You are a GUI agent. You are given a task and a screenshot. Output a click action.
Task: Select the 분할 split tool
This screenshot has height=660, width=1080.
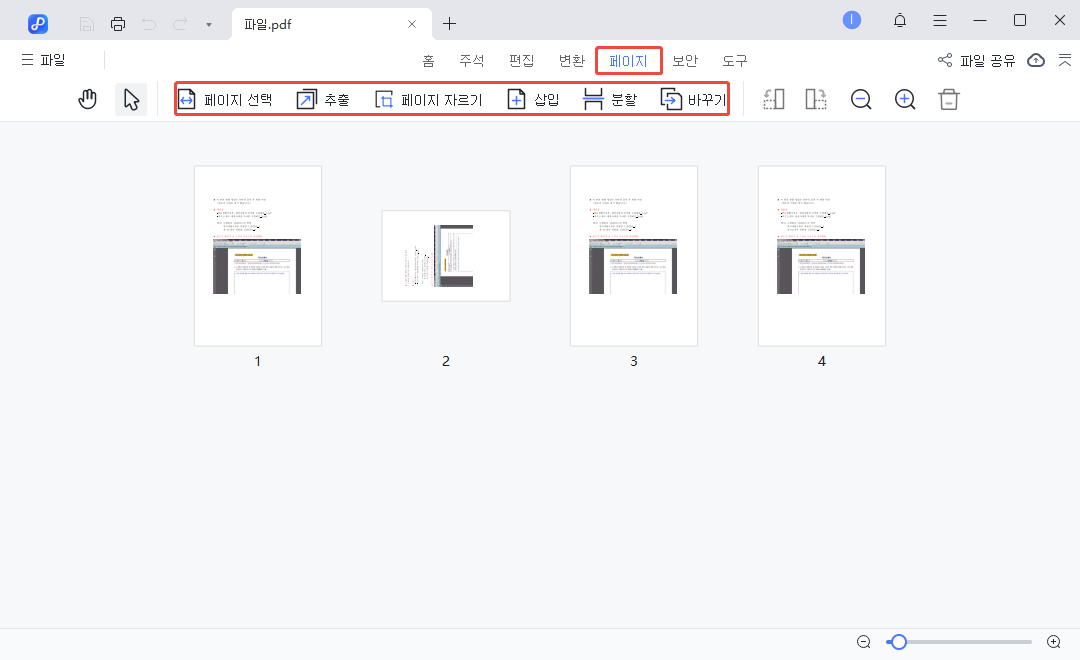[x=610, y=99]
